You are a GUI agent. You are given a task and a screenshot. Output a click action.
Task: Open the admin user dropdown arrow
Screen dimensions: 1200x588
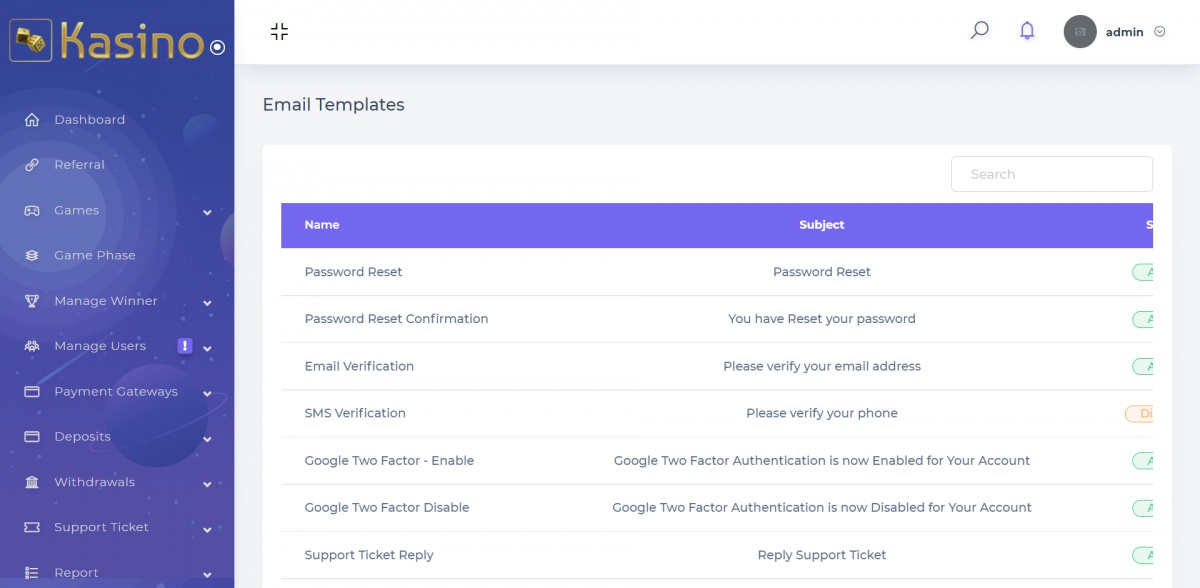[1160, 32]
